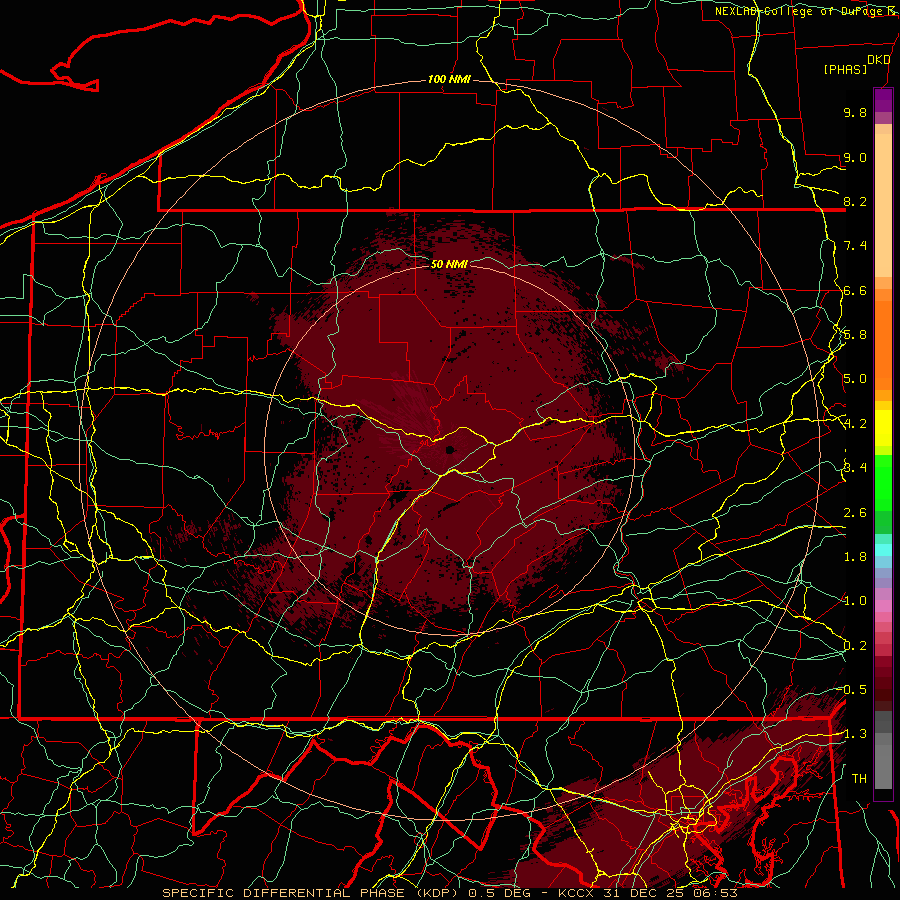Image resolution: width=900 pixels, height=900 pixels.
Task: Click the 100 NMI range ring label
Action: 449,79
